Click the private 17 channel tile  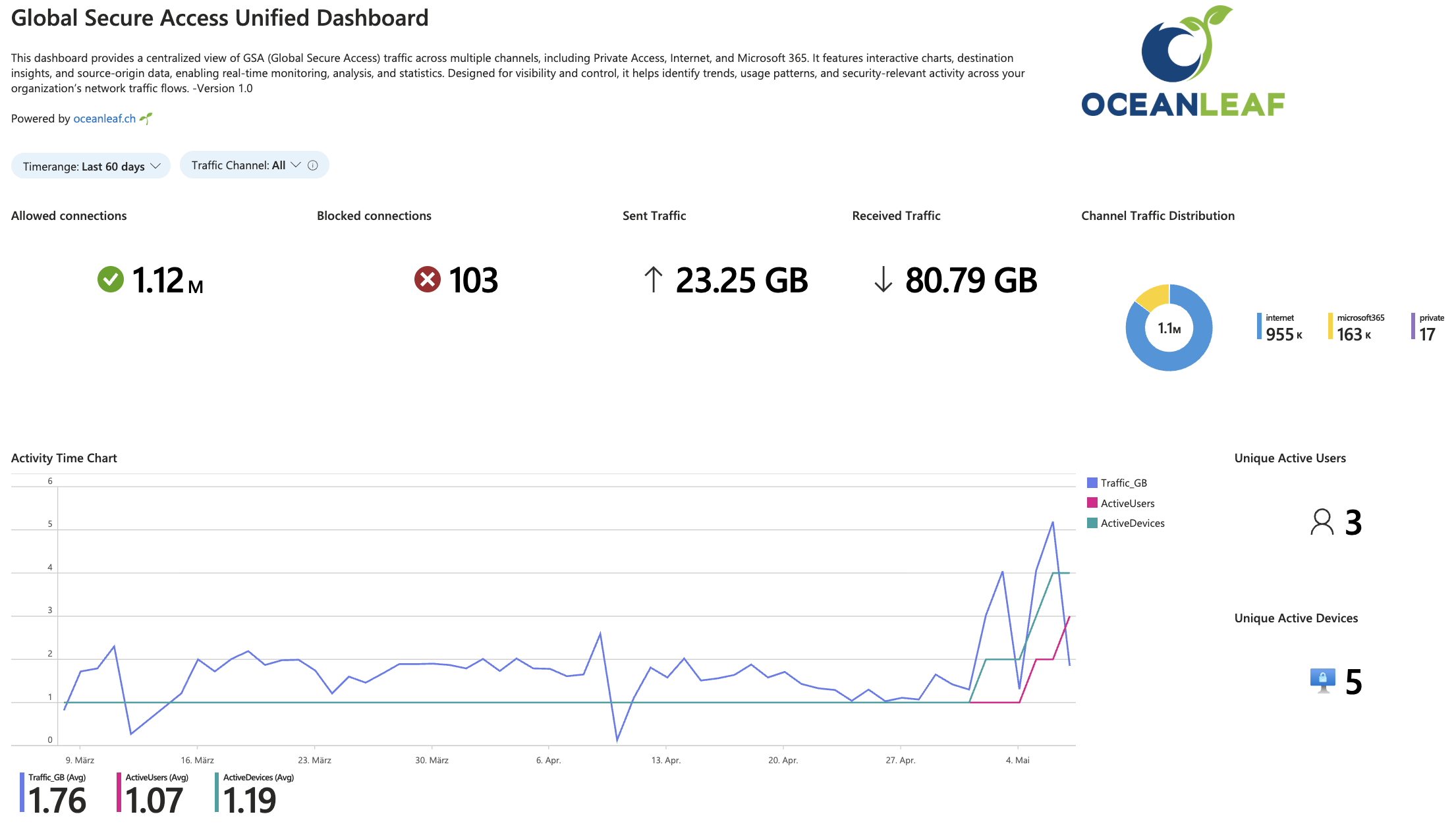coord(1428,328)
